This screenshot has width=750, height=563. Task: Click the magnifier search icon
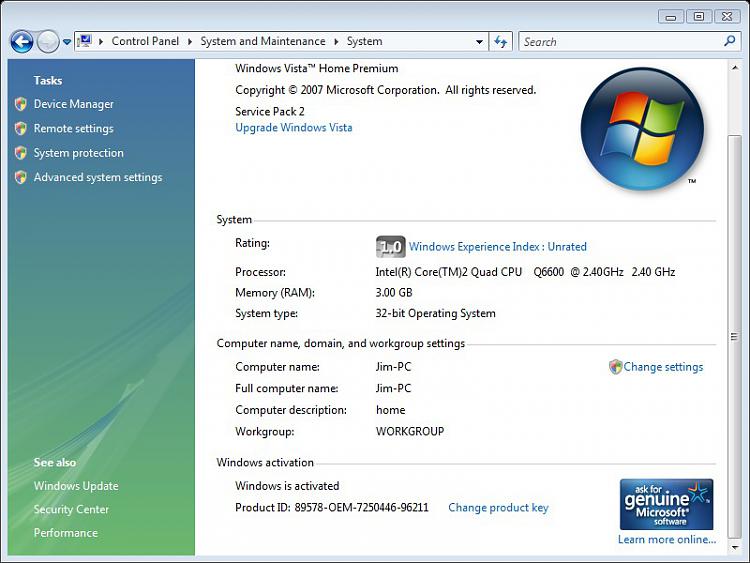point(729,41)
